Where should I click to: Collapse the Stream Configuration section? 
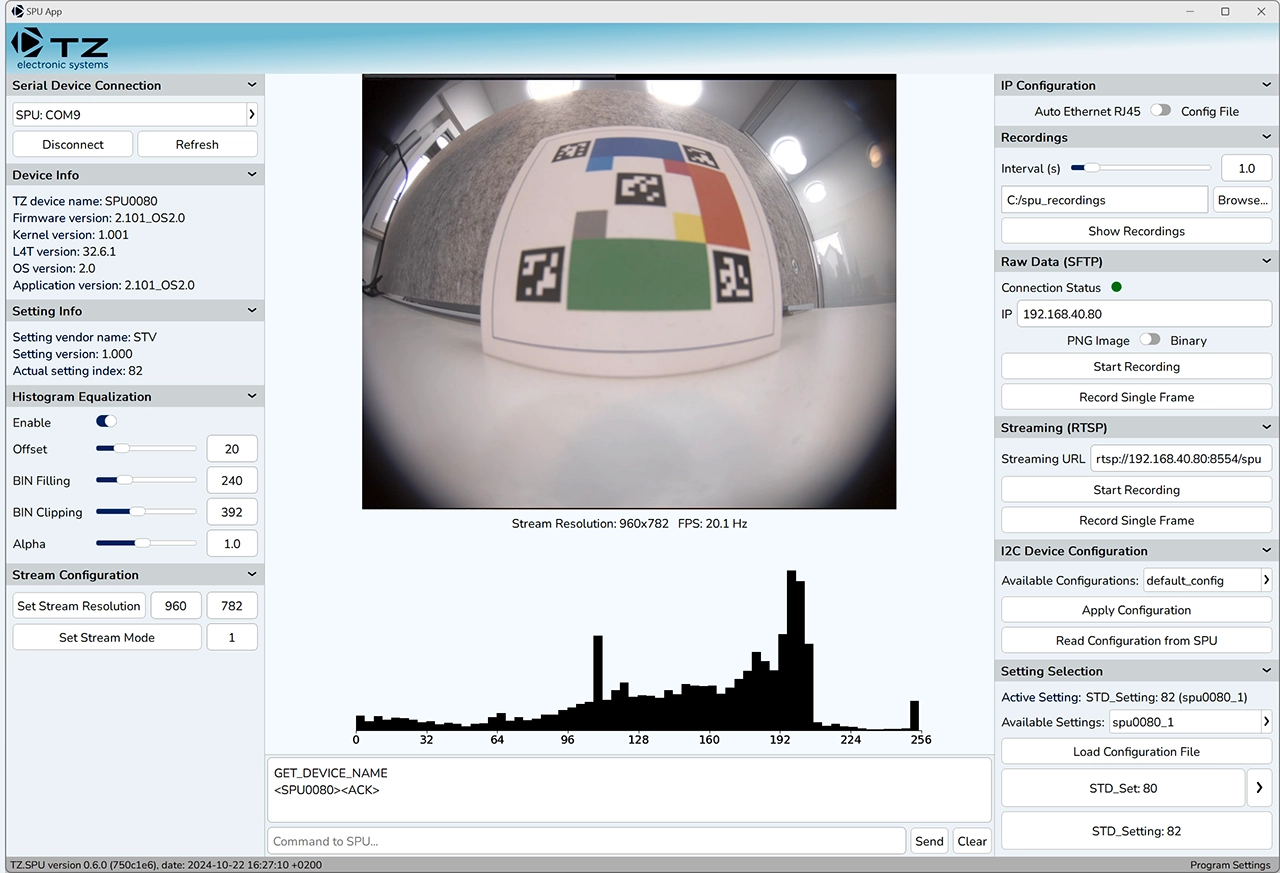(252, 575)
